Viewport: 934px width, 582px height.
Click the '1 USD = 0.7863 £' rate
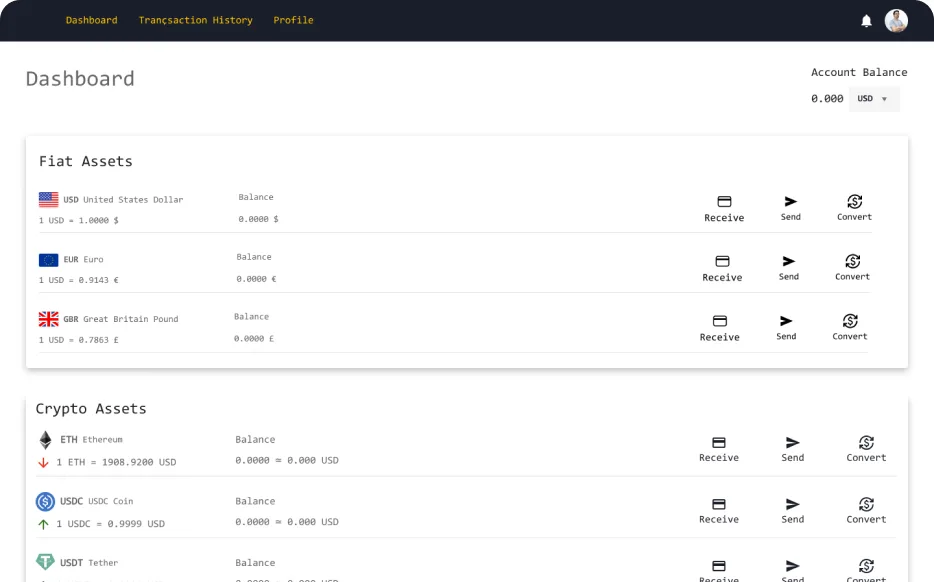pyautogui.click(x=79, y=340)
